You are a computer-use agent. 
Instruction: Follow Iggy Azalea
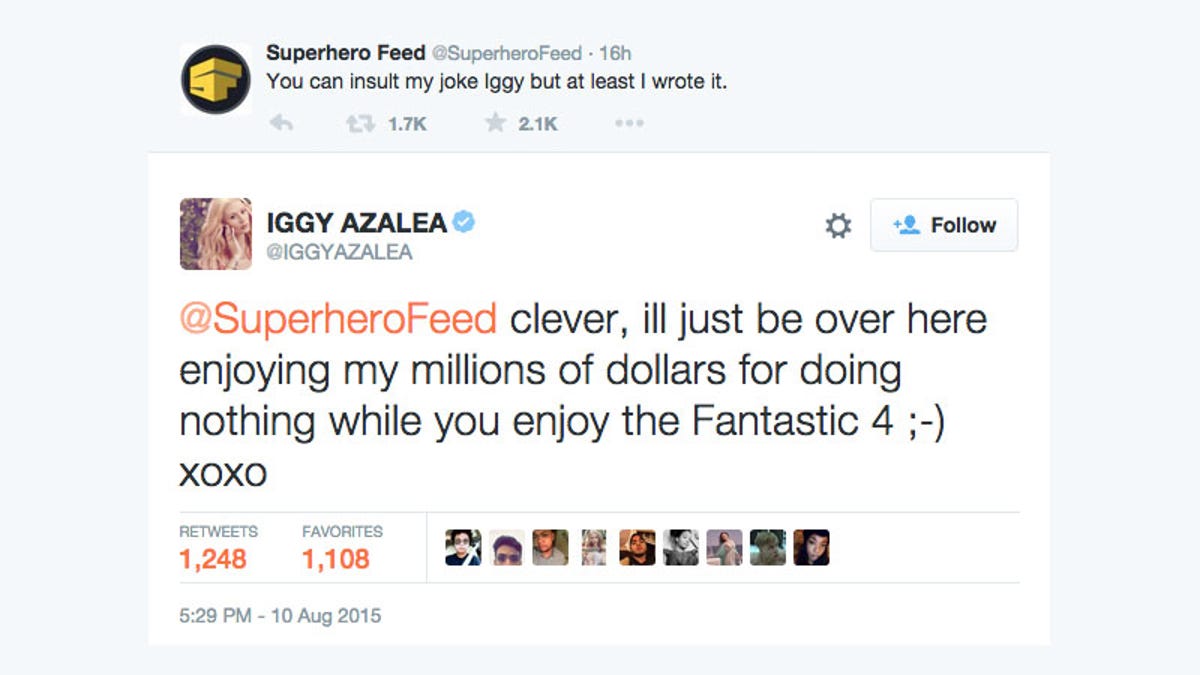pos(944,225)
